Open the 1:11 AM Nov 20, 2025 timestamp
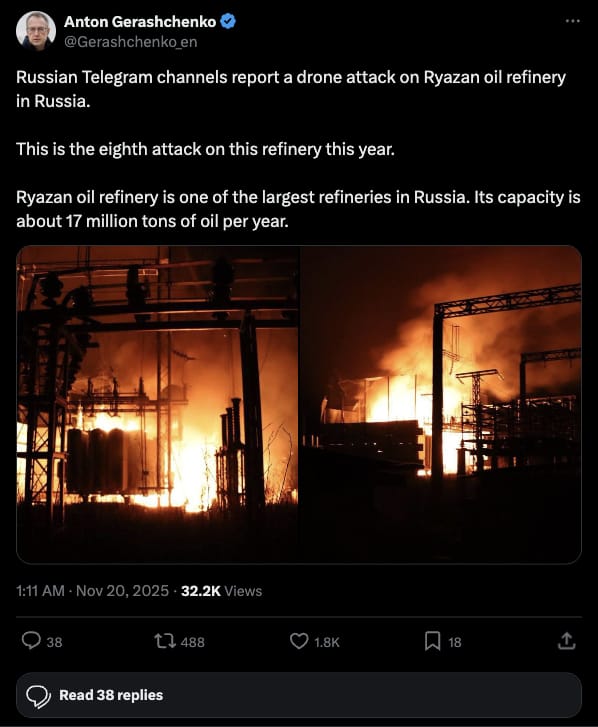The image size is (598, 727). (x=92, y=591)
